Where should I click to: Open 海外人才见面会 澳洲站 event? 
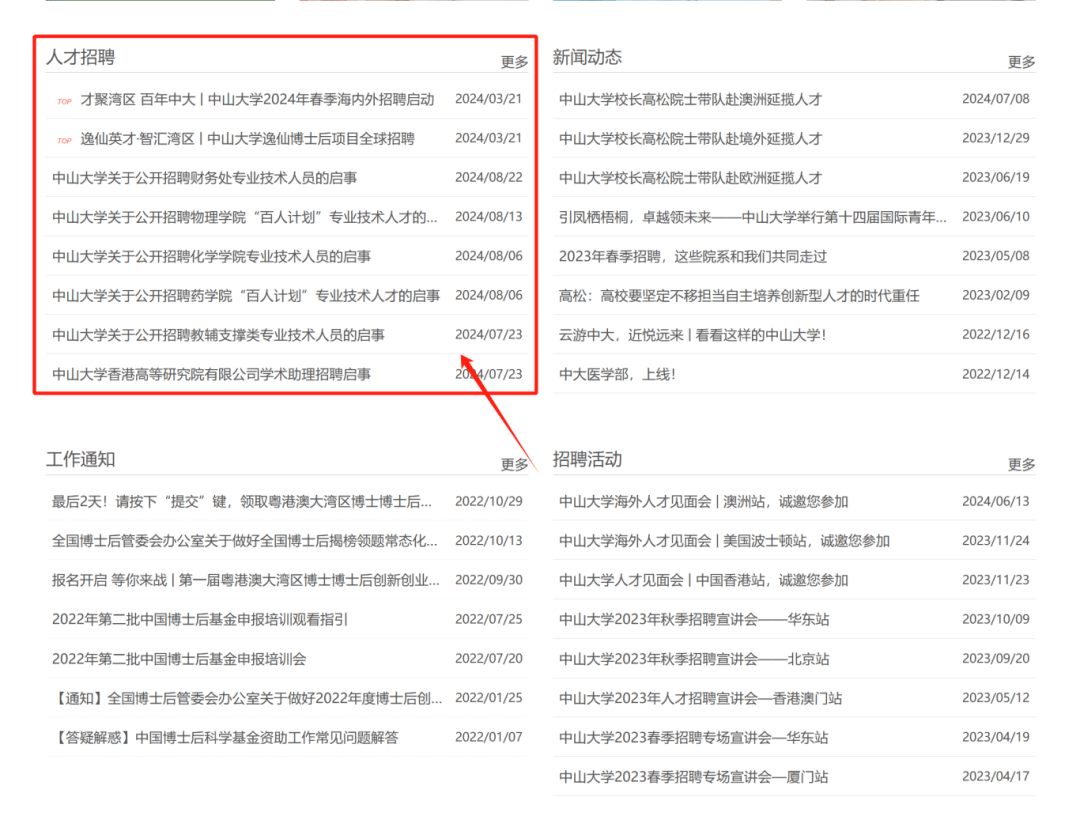[x=703, y=501]
